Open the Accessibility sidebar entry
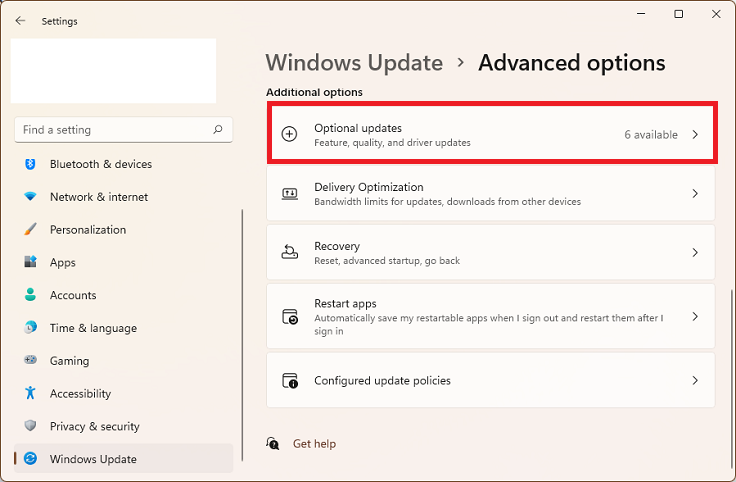This screenshot has width=736, height=482. tap(123, 393)
